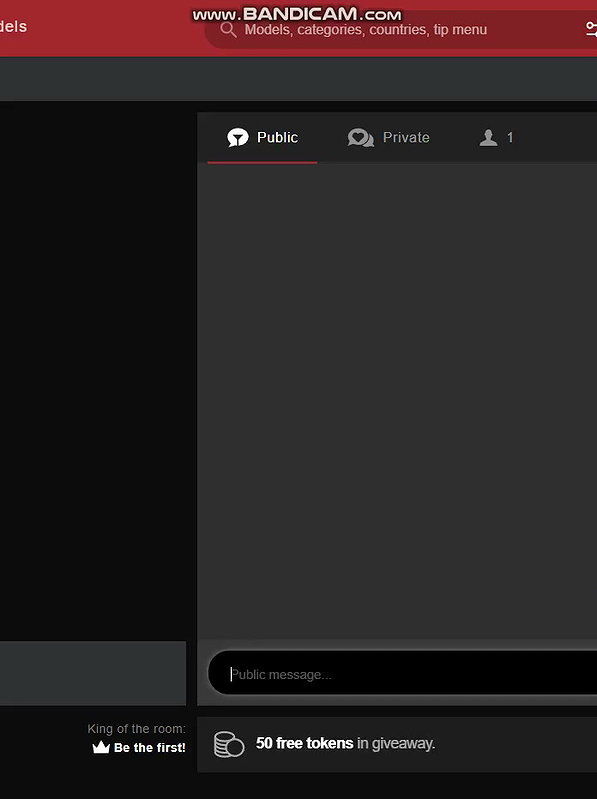Open the partially visible Models nav link
Screen dimensions: 597x799
(13, 26)
